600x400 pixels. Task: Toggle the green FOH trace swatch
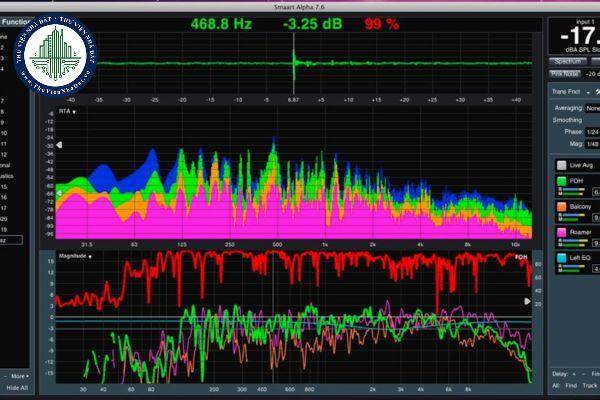[560, 182]
